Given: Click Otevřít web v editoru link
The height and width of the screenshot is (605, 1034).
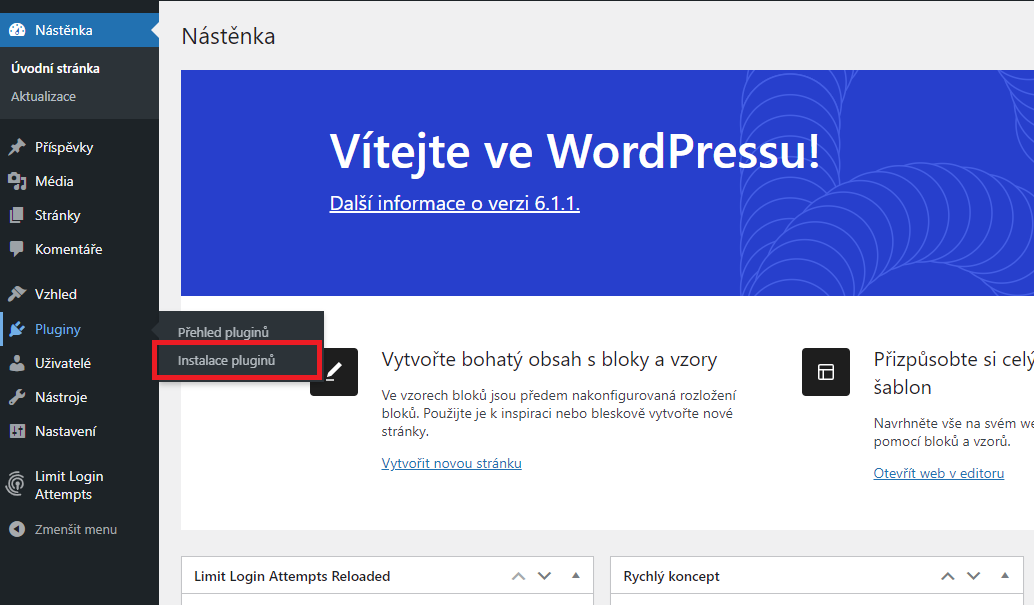Looking at the screenshot, I should pyautogui.click(x=938, y=473).
